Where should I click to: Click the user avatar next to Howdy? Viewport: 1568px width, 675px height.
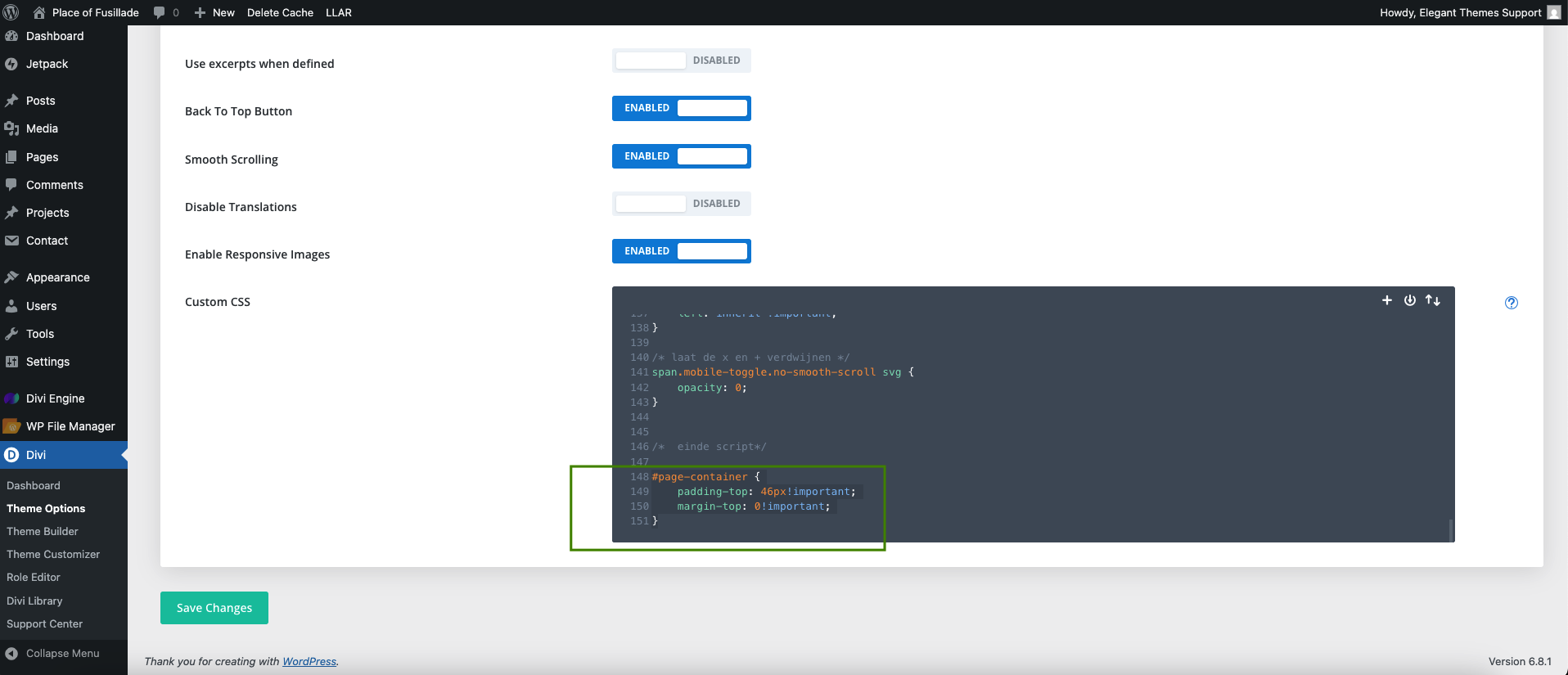(1553, 12)
